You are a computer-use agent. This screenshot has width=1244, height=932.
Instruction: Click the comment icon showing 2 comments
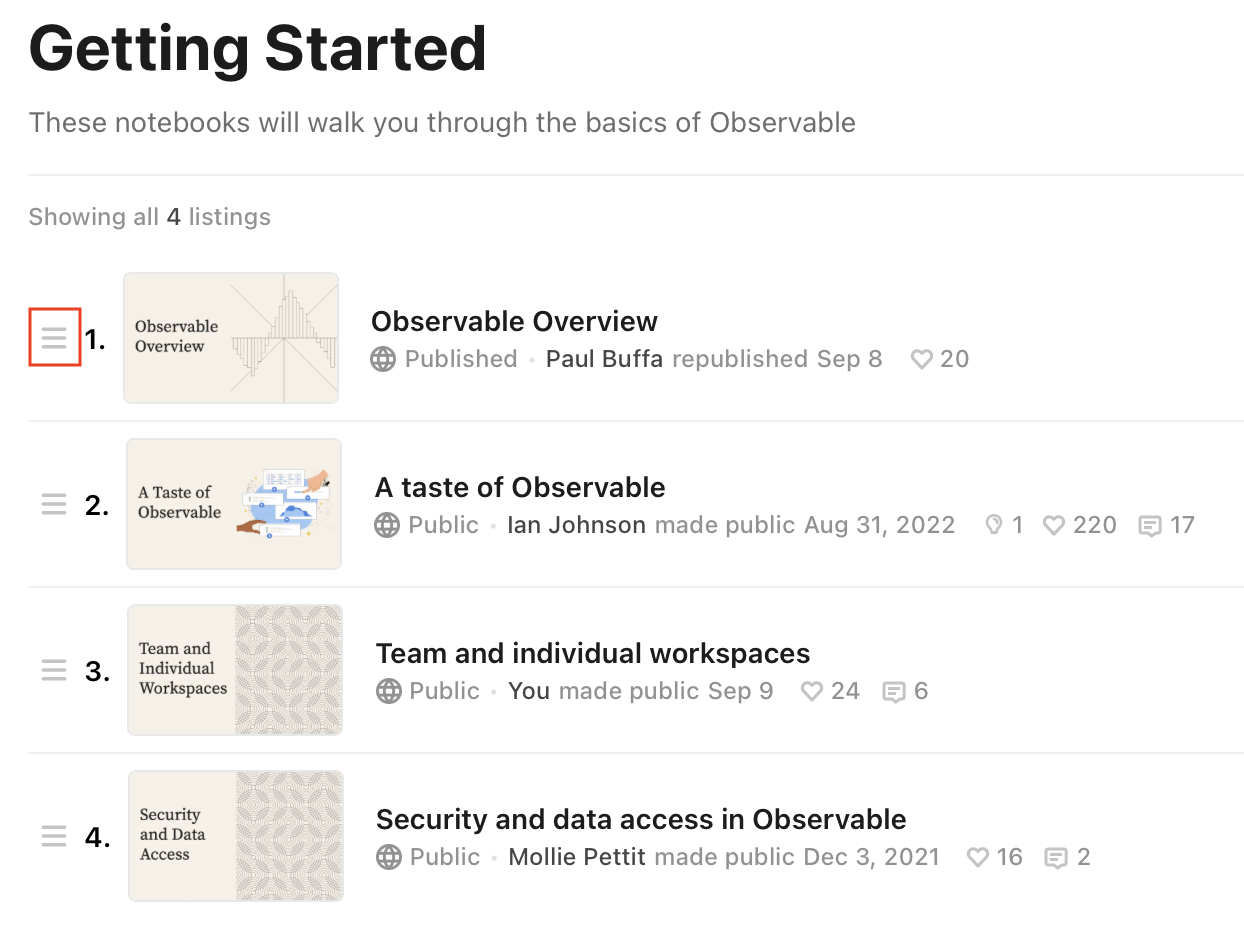click(x=1057, y=857)
